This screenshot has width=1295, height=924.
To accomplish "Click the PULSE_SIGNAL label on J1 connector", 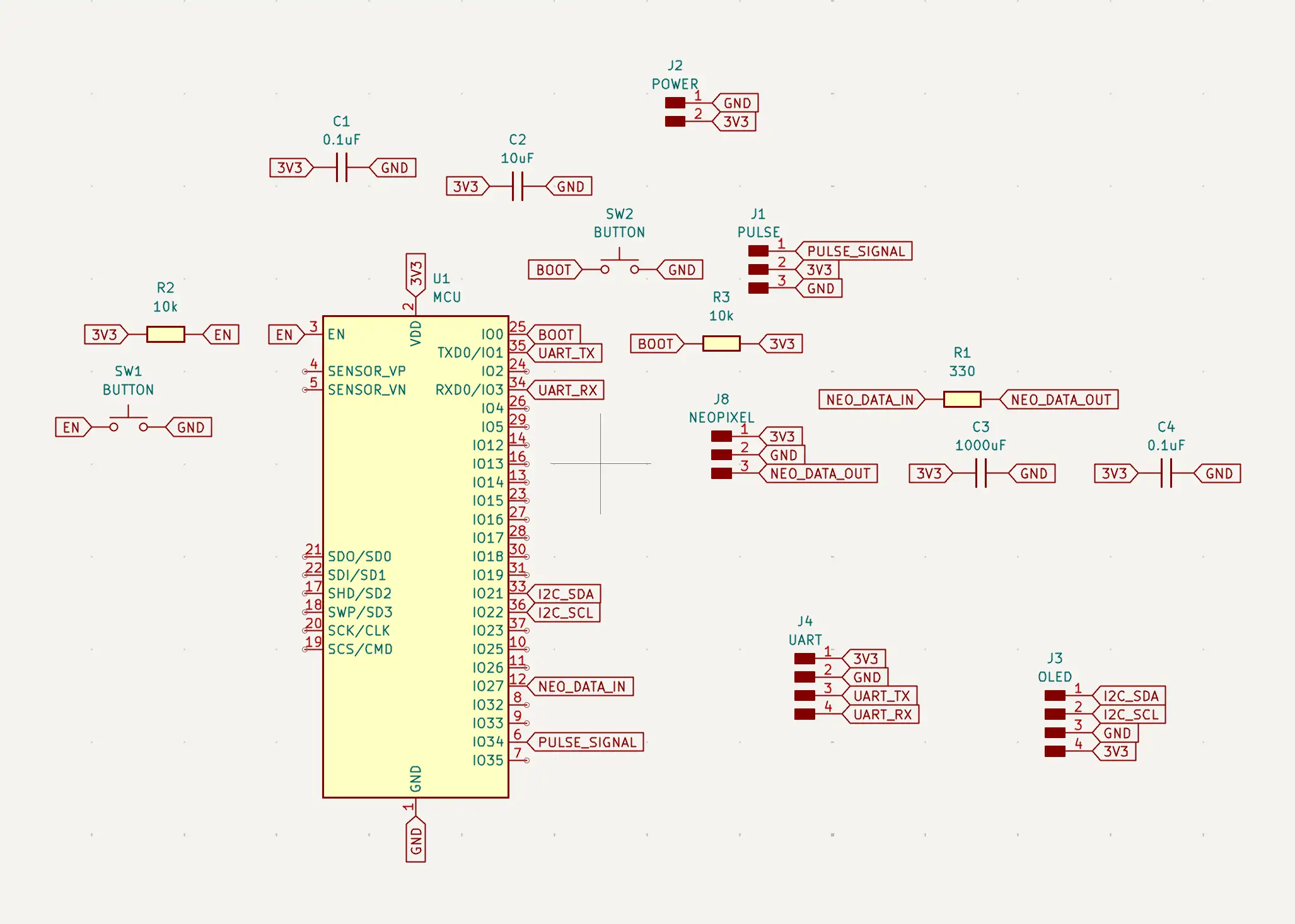I will click(854, 251).
